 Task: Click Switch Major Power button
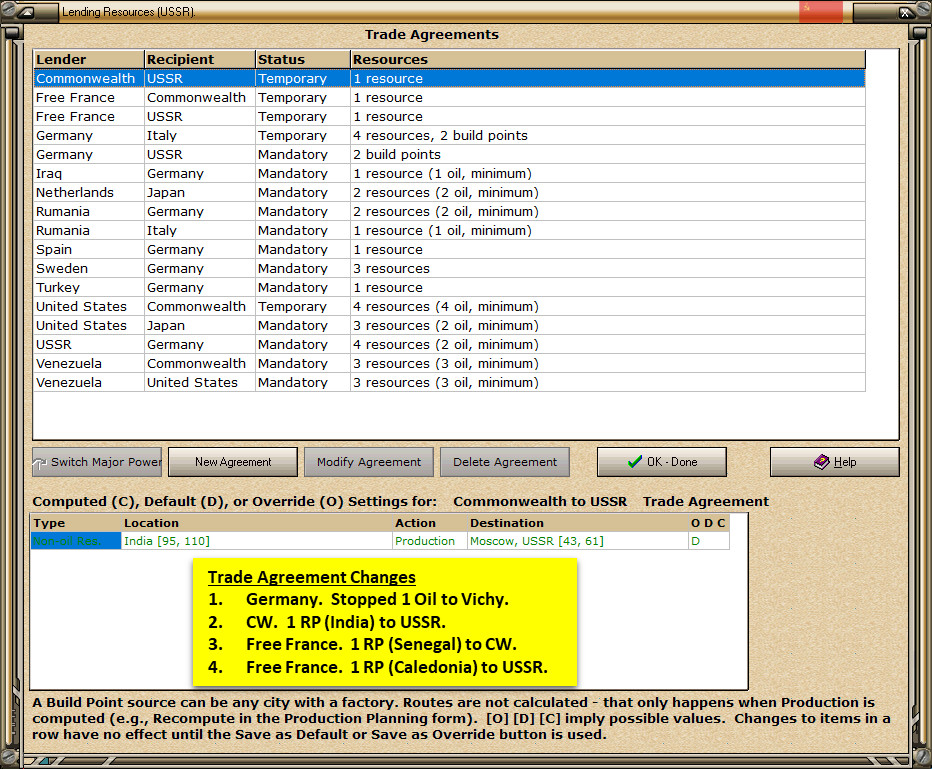97,462
